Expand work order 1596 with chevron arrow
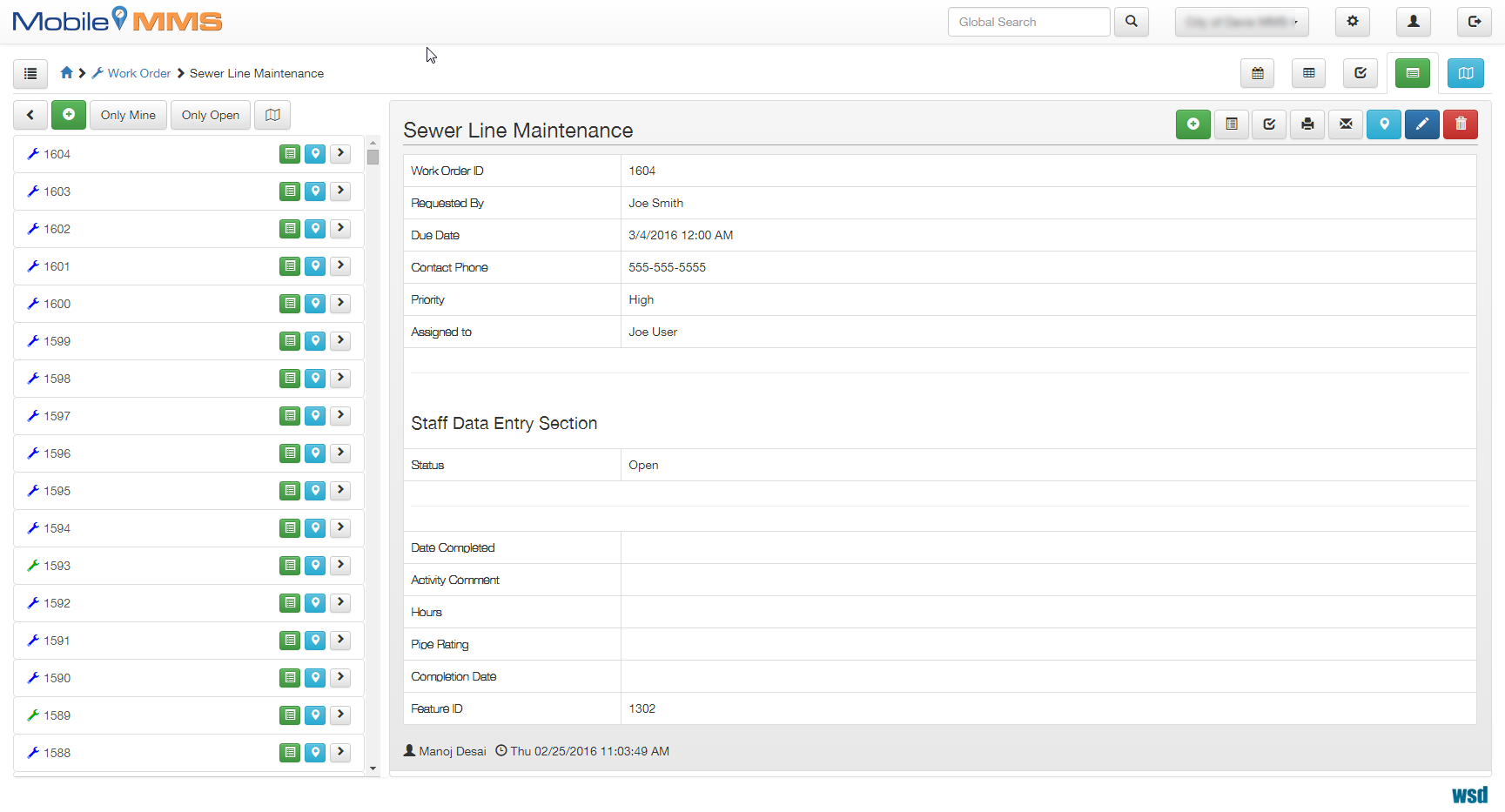The height and width of the screenshot is (812, 1505). (340, 453)
